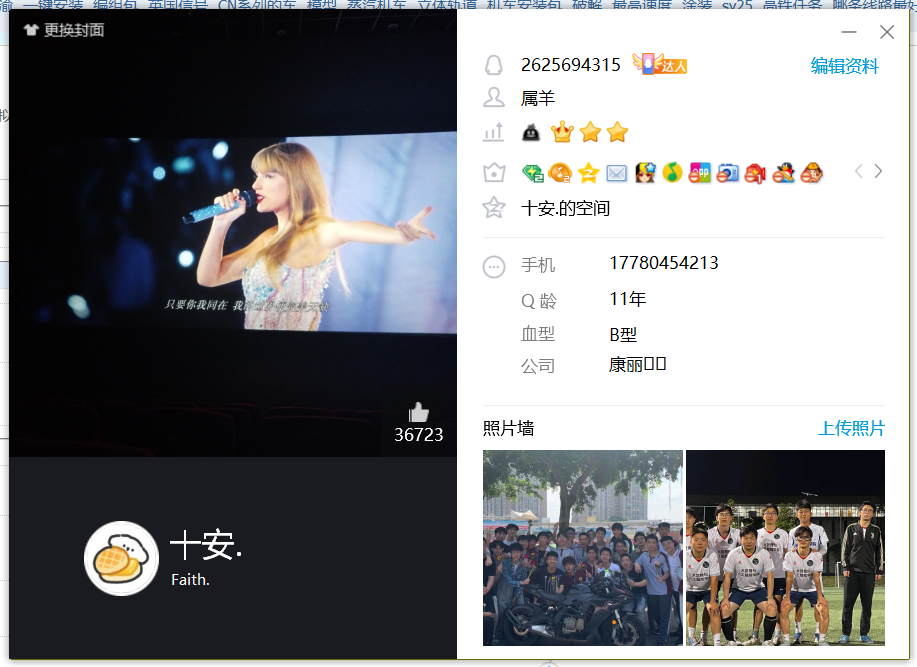This screenshot has width=917, height=667.
Task: Click the thumbs-up like icon
Action: (418, 412)
